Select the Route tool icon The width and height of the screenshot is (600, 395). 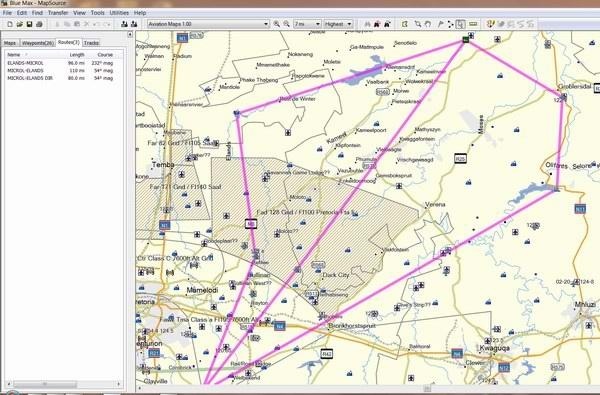[450, 24]
